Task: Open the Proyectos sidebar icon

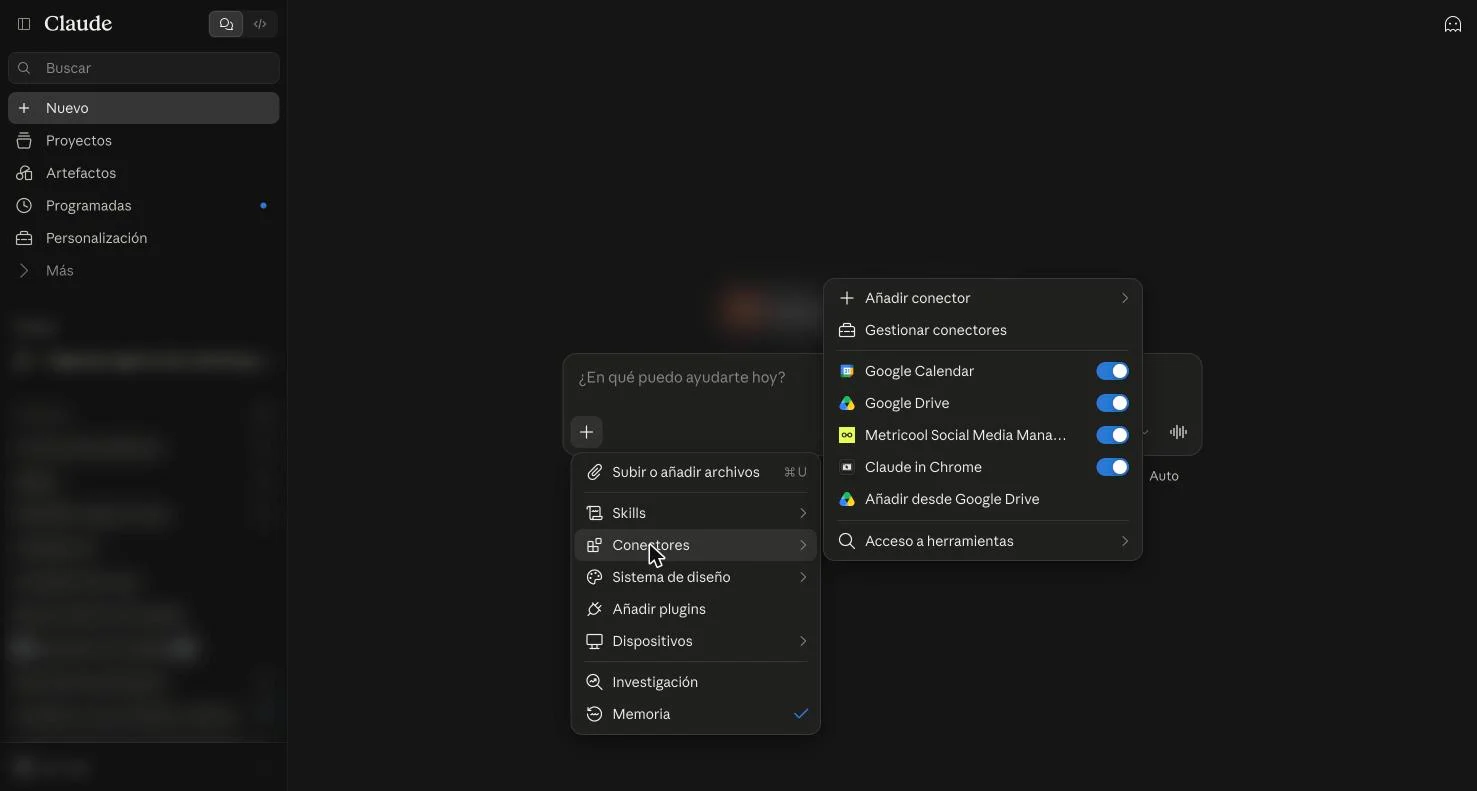Action: coord(24,141)
